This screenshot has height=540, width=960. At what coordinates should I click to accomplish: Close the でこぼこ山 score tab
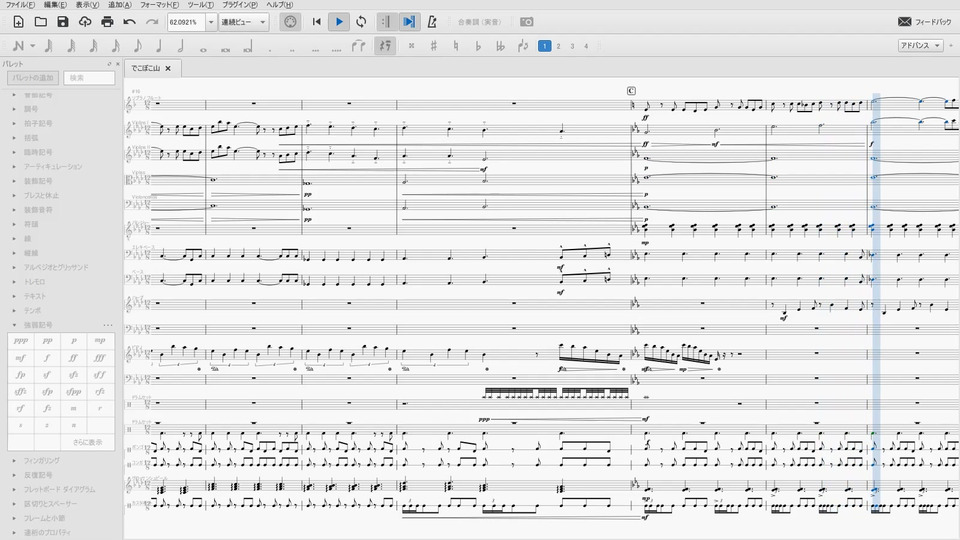(x=168, y=68)
